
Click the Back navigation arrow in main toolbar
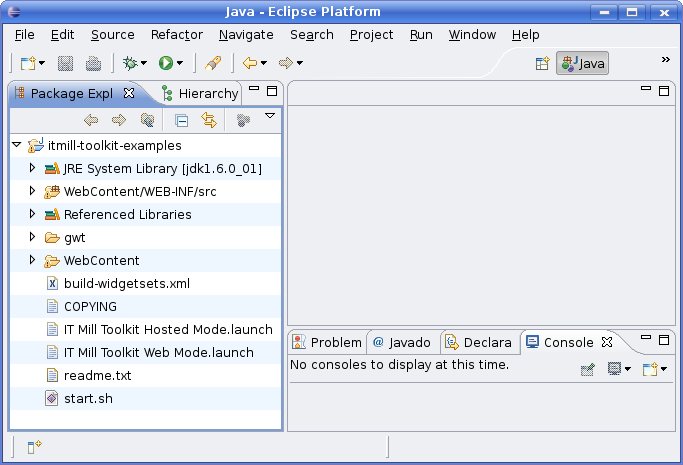tap(250, 64)
